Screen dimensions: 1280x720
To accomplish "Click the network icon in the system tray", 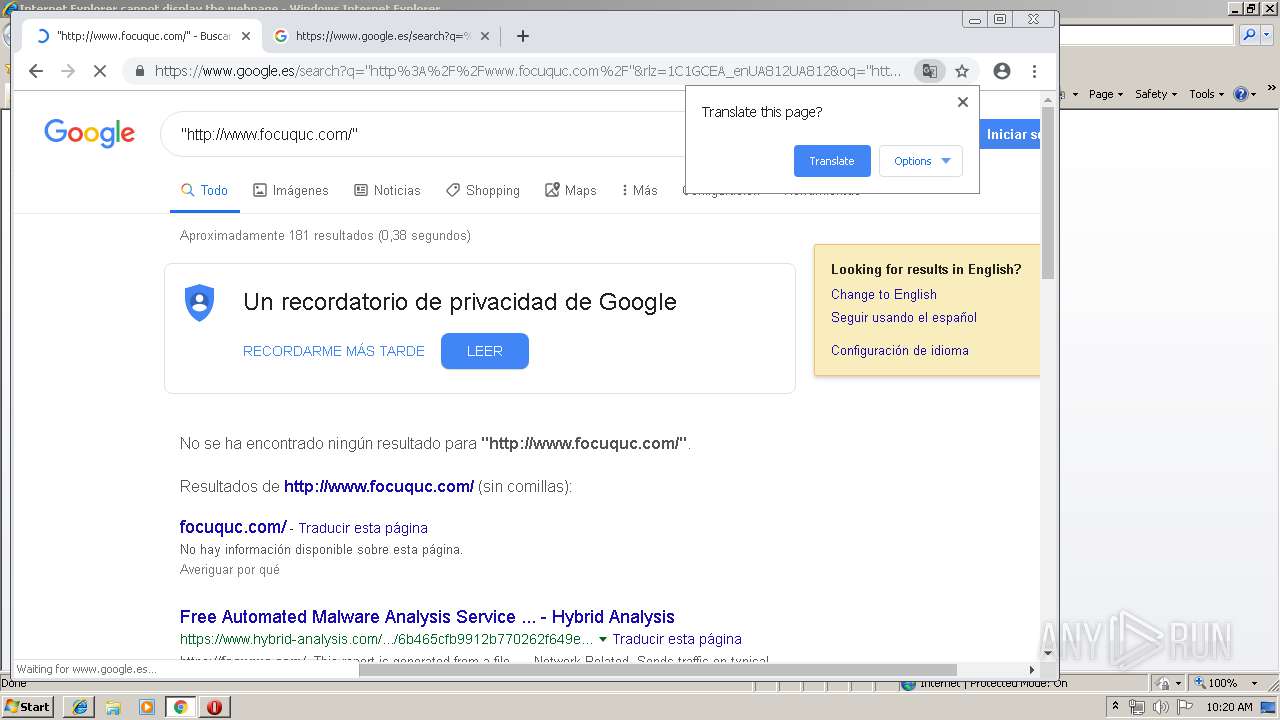I will point(1137,707).
